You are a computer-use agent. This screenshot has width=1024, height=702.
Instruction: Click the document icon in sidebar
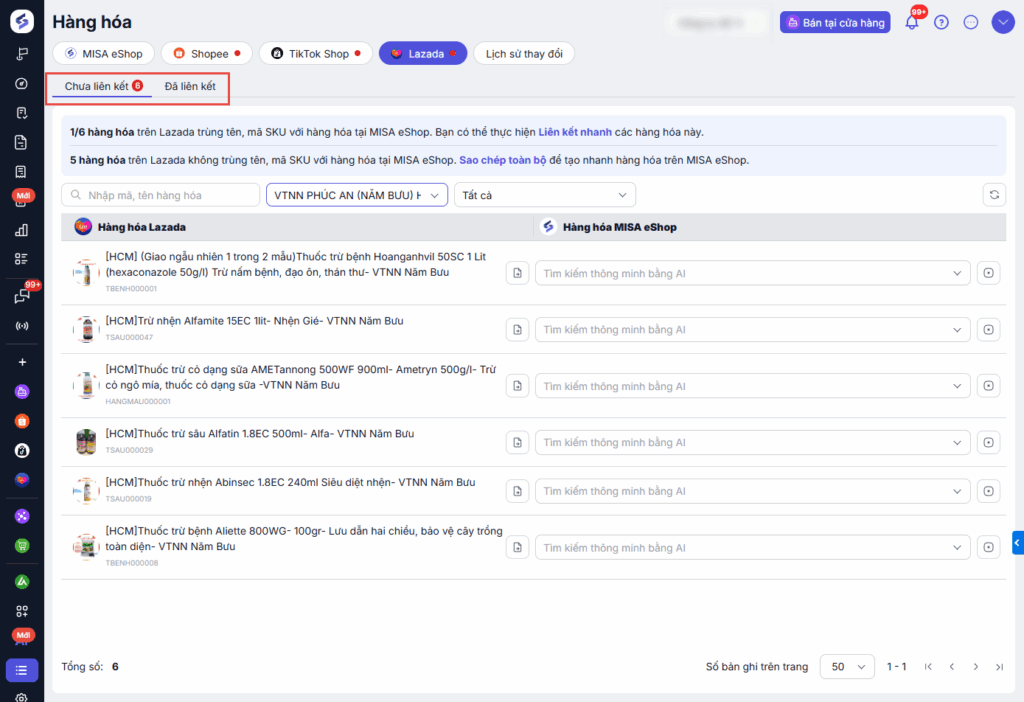[22, 142]
